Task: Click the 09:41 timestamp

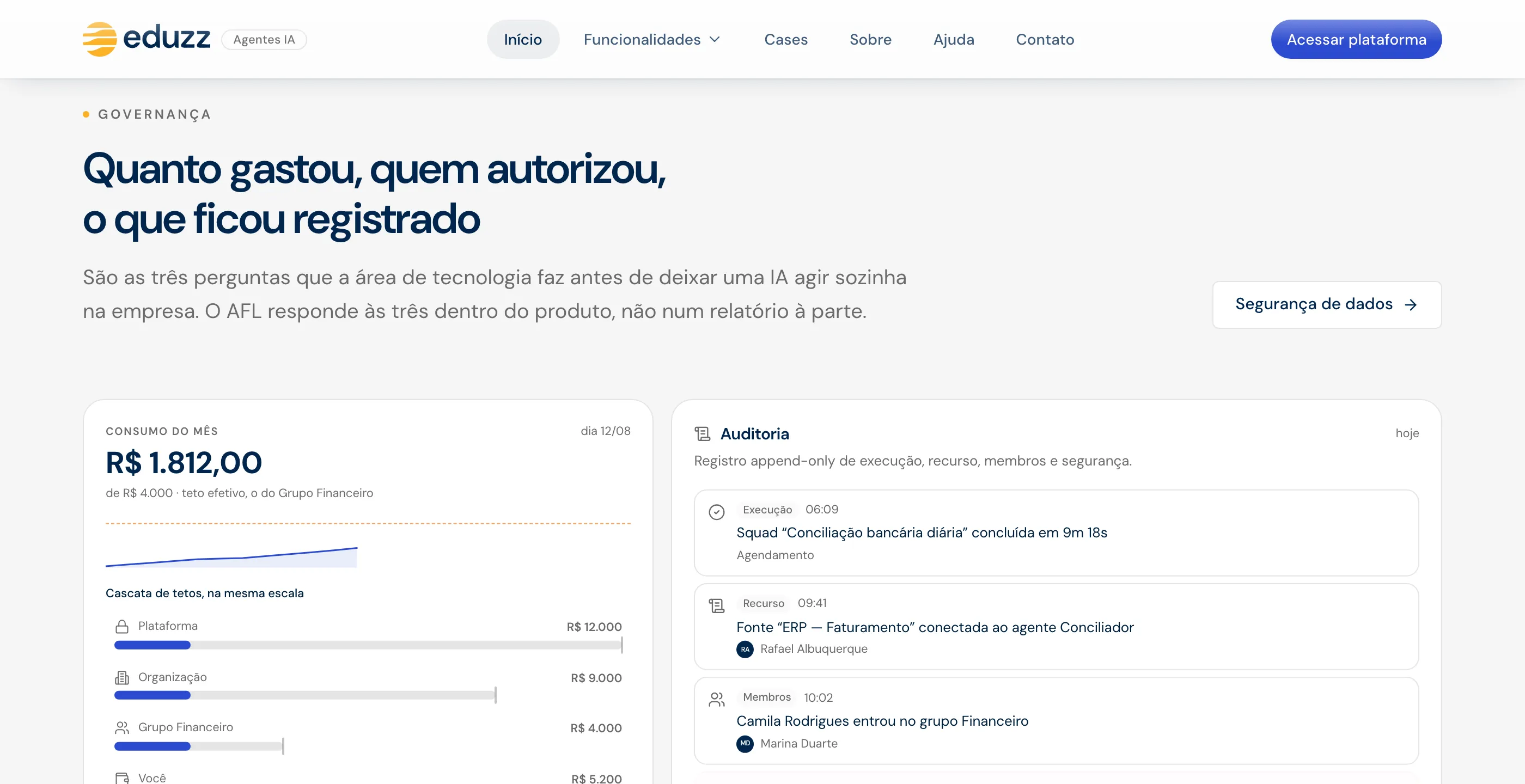Action: (812, 603)
